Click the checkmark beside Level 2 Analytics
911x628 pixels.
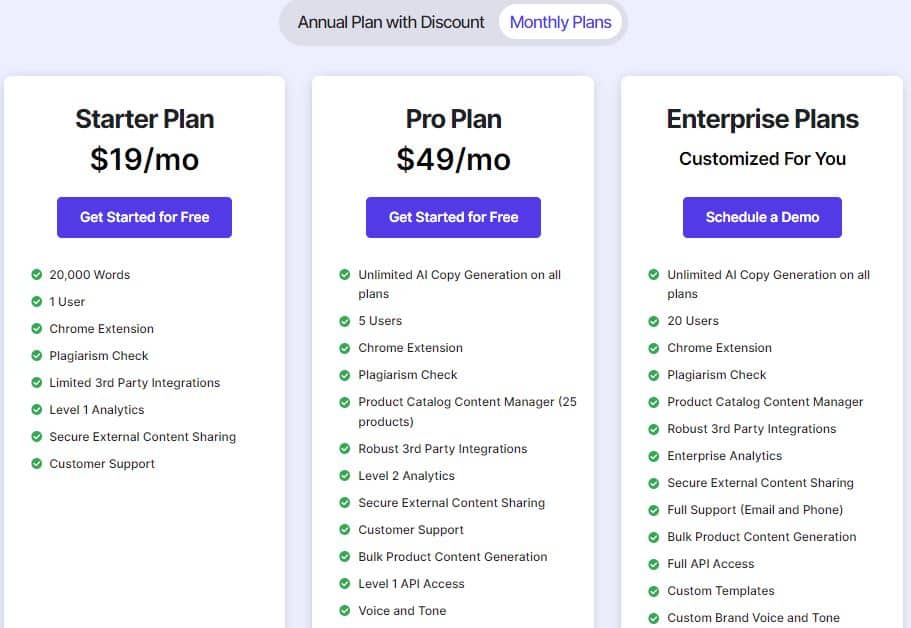point(345,476)
